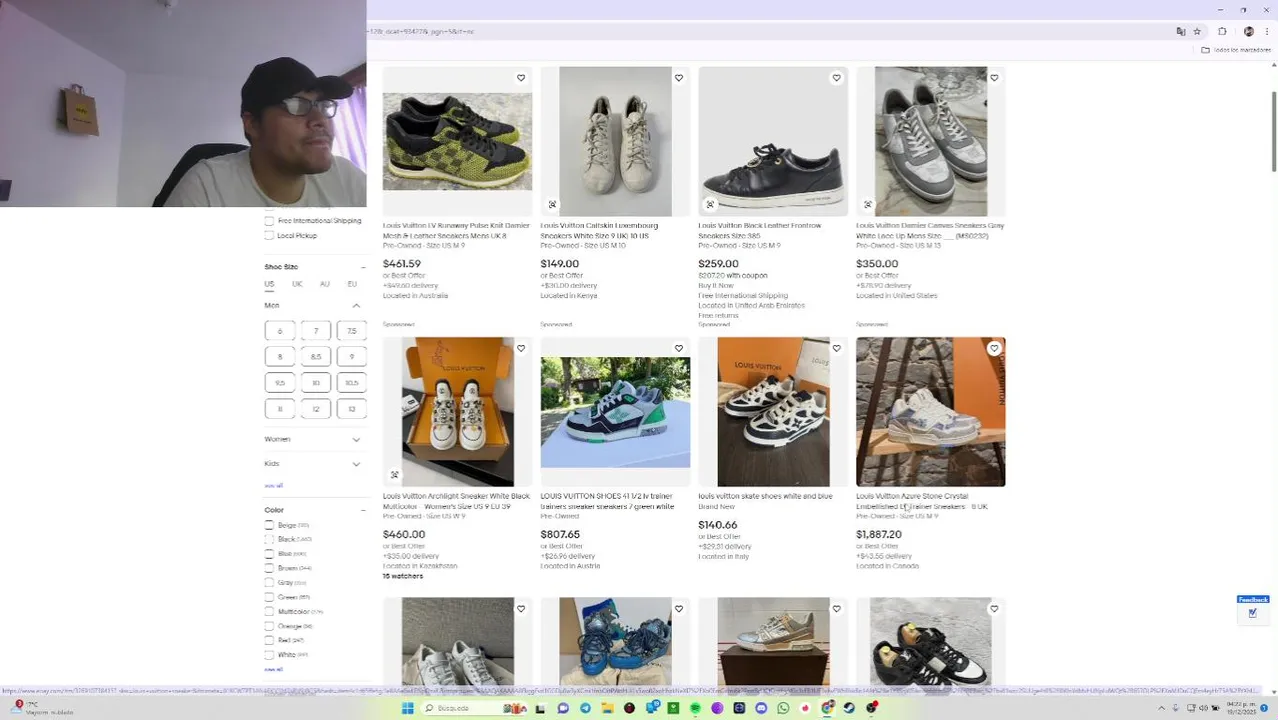1278x720 pixels.
Task: Click the image search icon on the Damier Canvas sneakers photo
Action: click(868, 205)
